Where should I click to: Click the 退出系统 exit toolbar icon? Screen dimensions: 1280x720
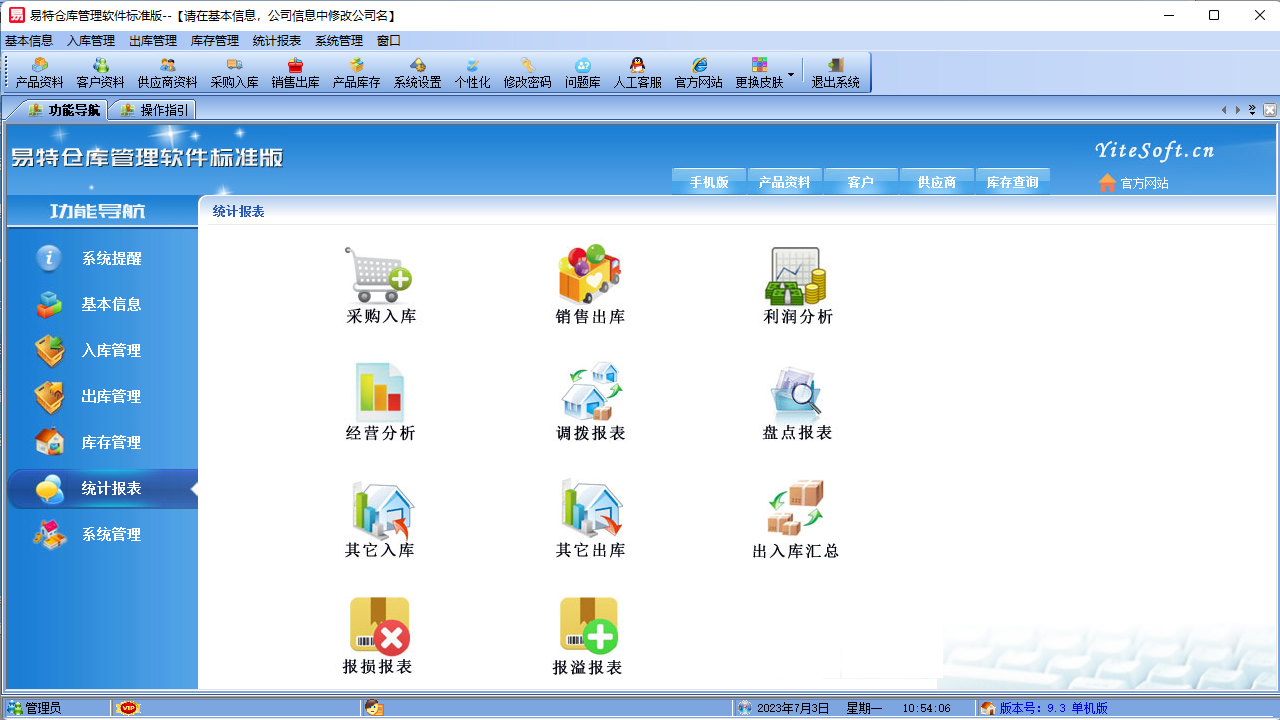pyautogui.click(x=835, y=73)
